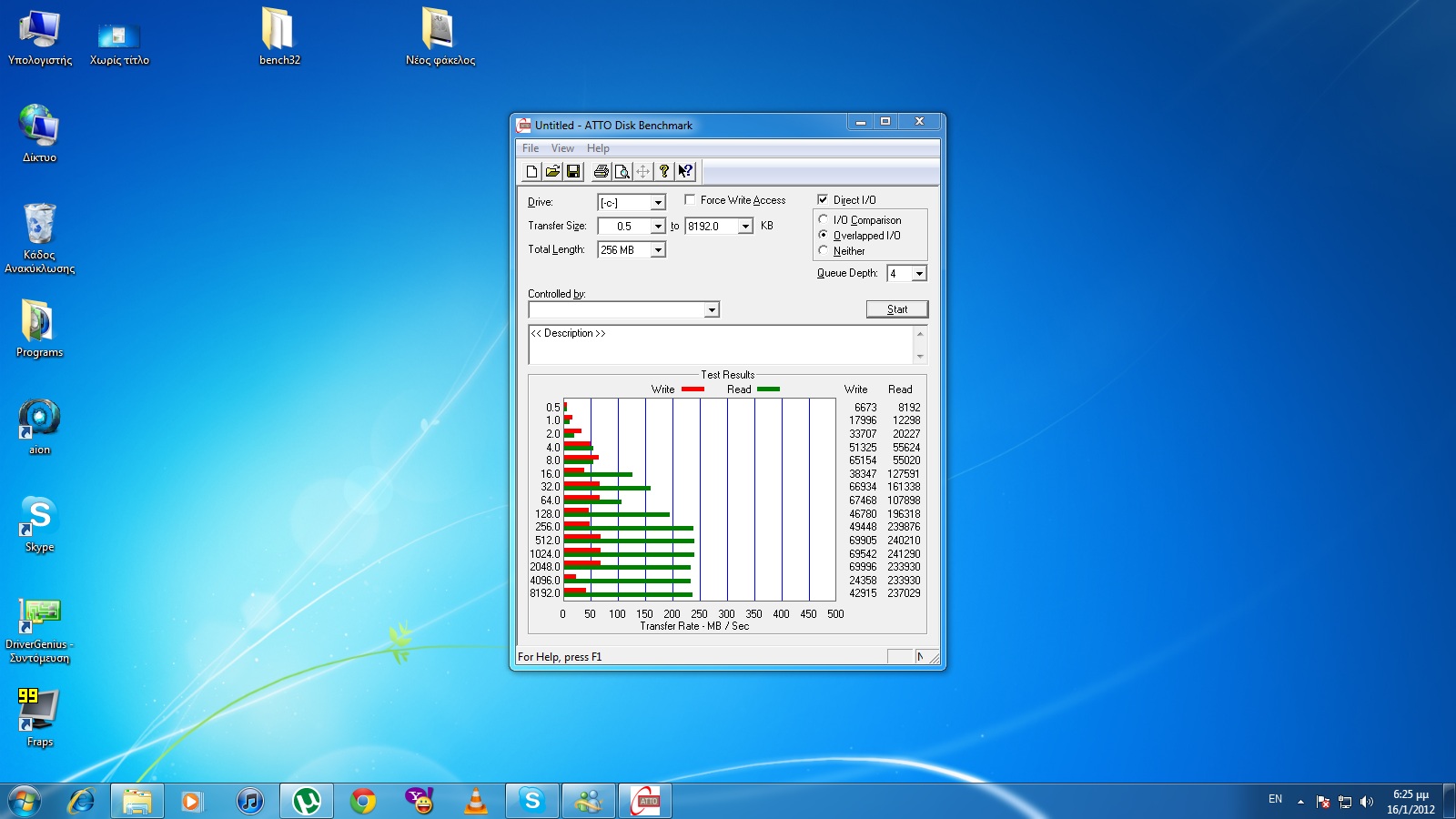
Task: Open the File menu
Action: pyautogui.click(x=531, y=148)
